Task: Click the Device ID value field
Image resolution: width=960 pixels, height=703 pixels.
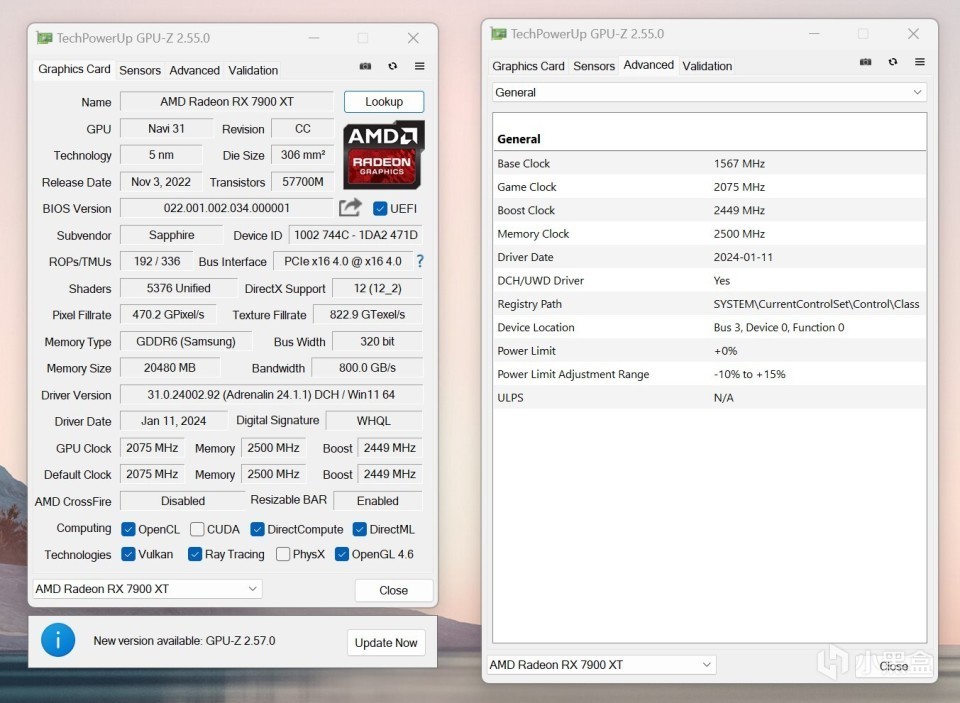Action: pos(356,235)
